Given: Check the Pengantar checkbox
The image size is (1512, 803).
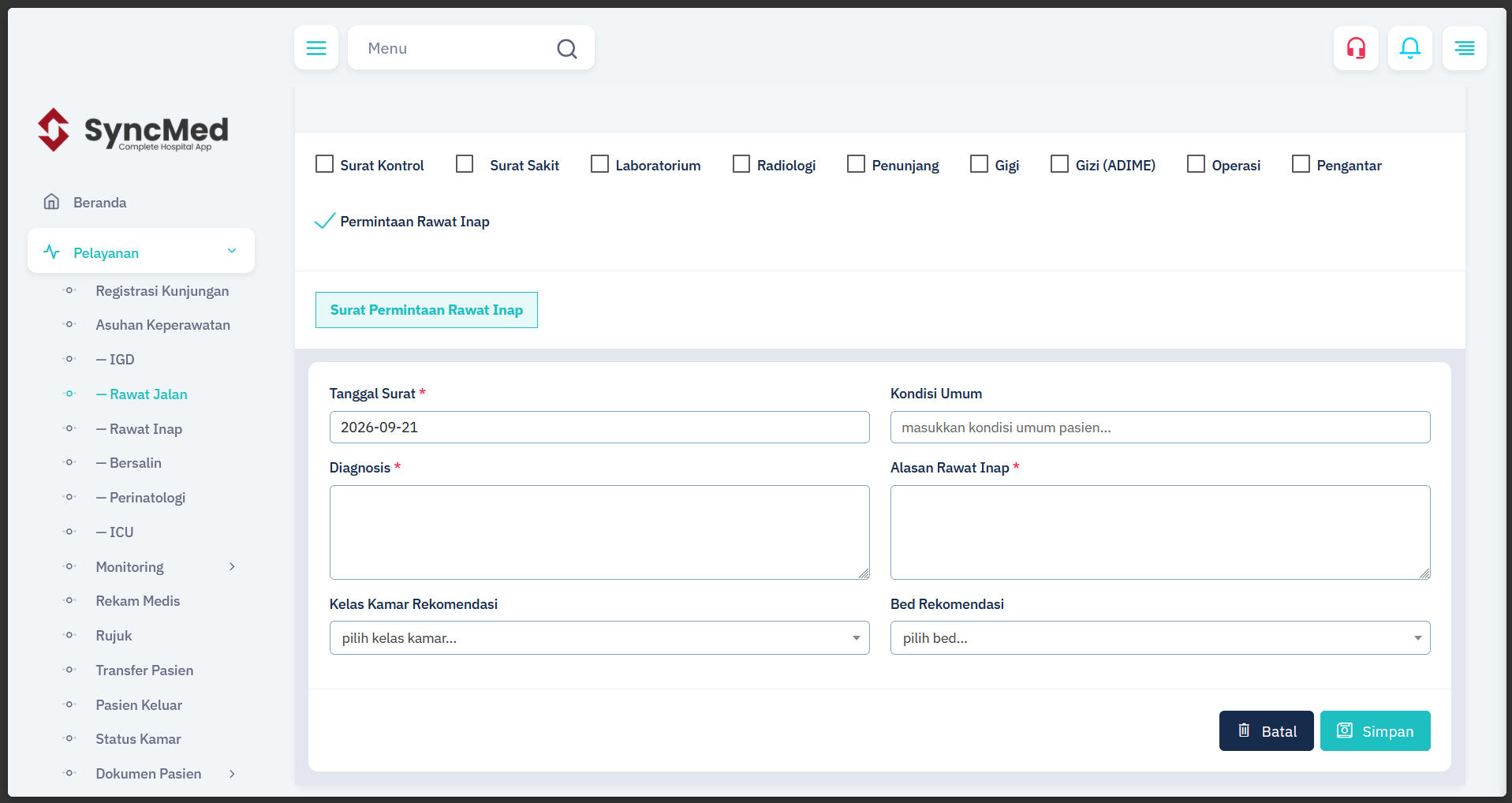Looking at the screenshot, I should click(1301, 164).
